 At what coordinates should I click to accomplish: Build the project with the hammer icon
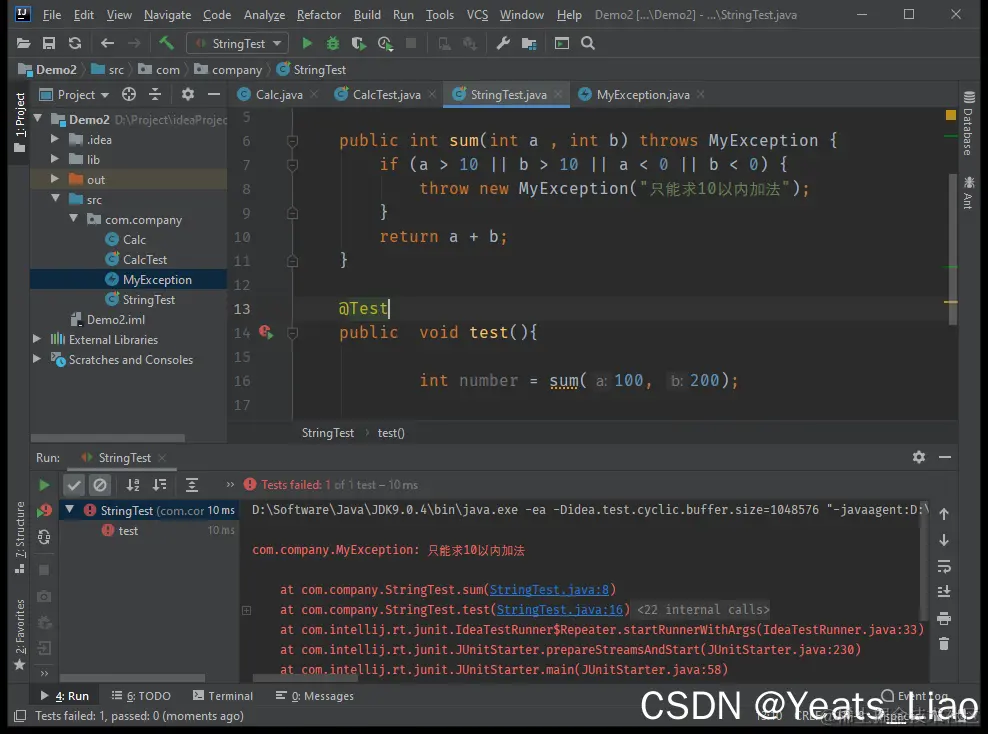[166, 43]
